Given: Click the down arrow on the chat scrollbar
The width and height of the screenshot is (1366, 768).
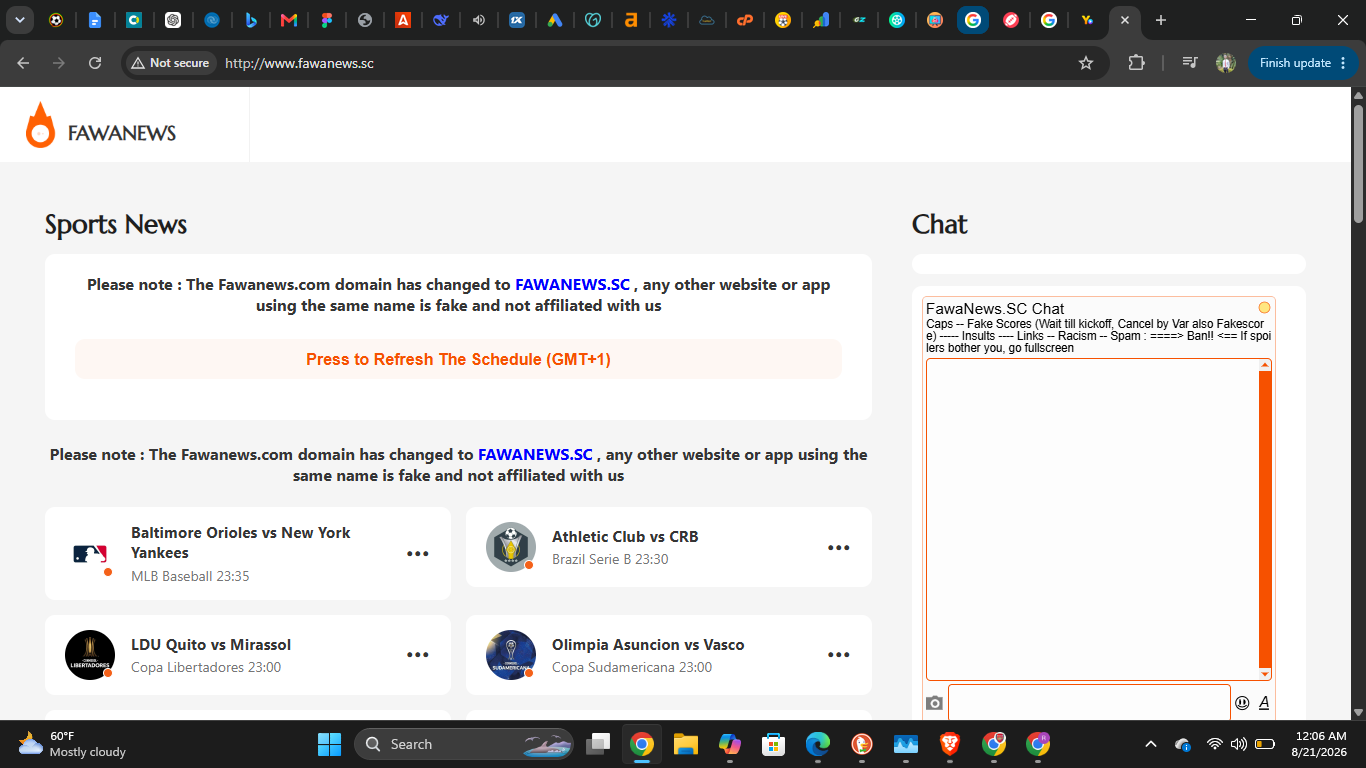Looking at the screenshot, I should (x=1265, y=675).
